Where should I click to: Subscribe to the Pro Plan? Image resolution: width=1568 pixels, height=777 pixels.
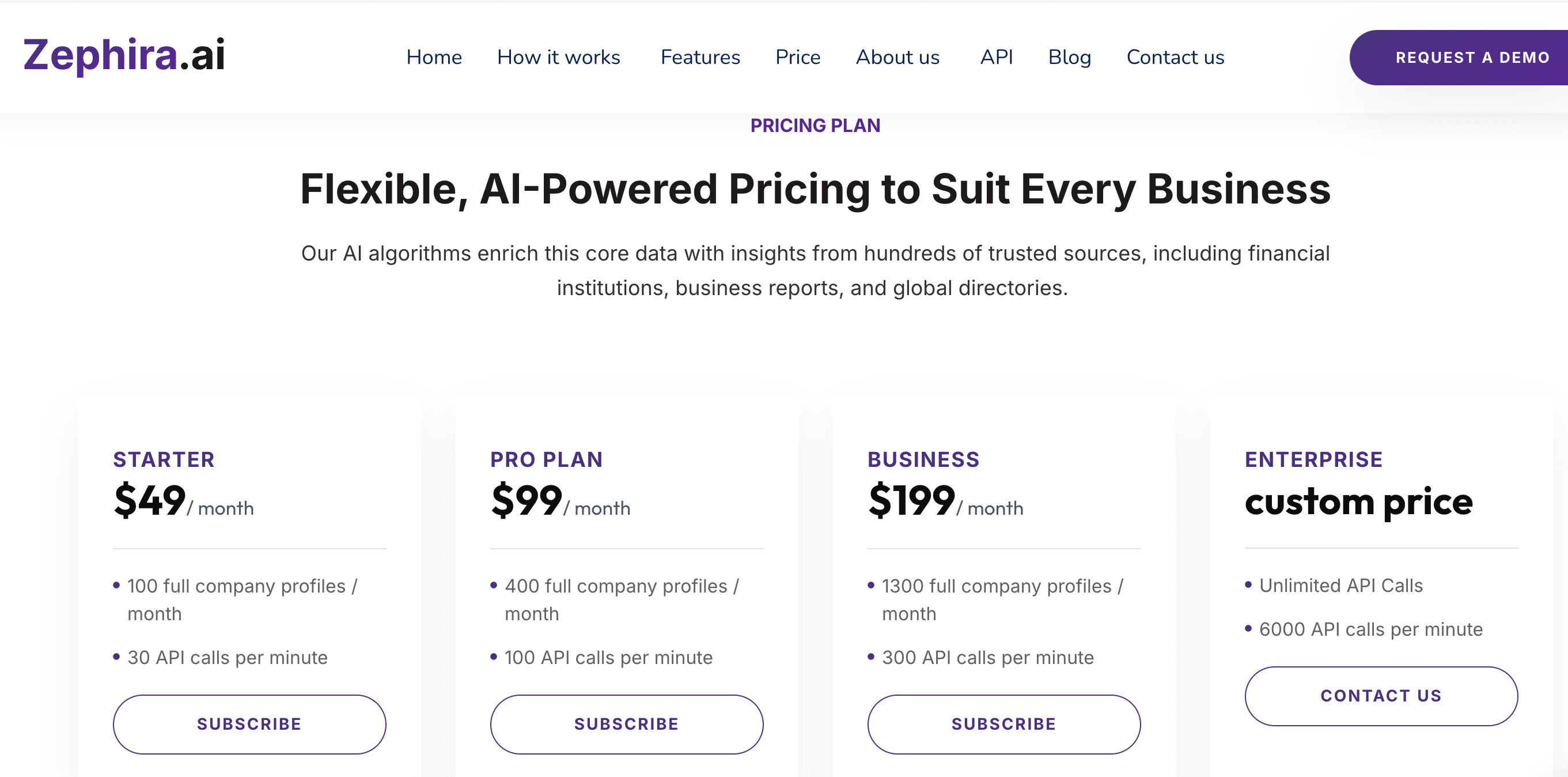(x=626, y=724)
